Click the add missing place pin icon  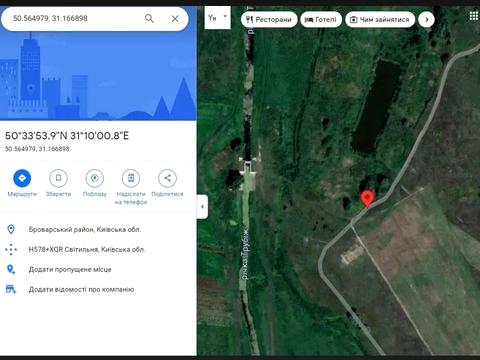(11, 269)
